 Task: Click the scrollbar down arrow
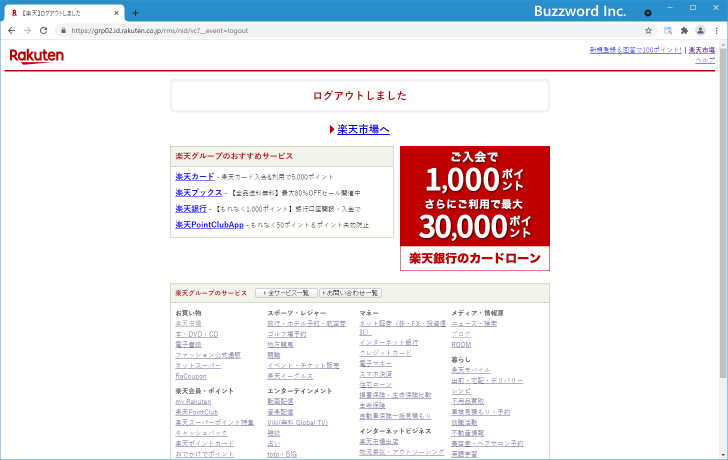coord(723,455)
